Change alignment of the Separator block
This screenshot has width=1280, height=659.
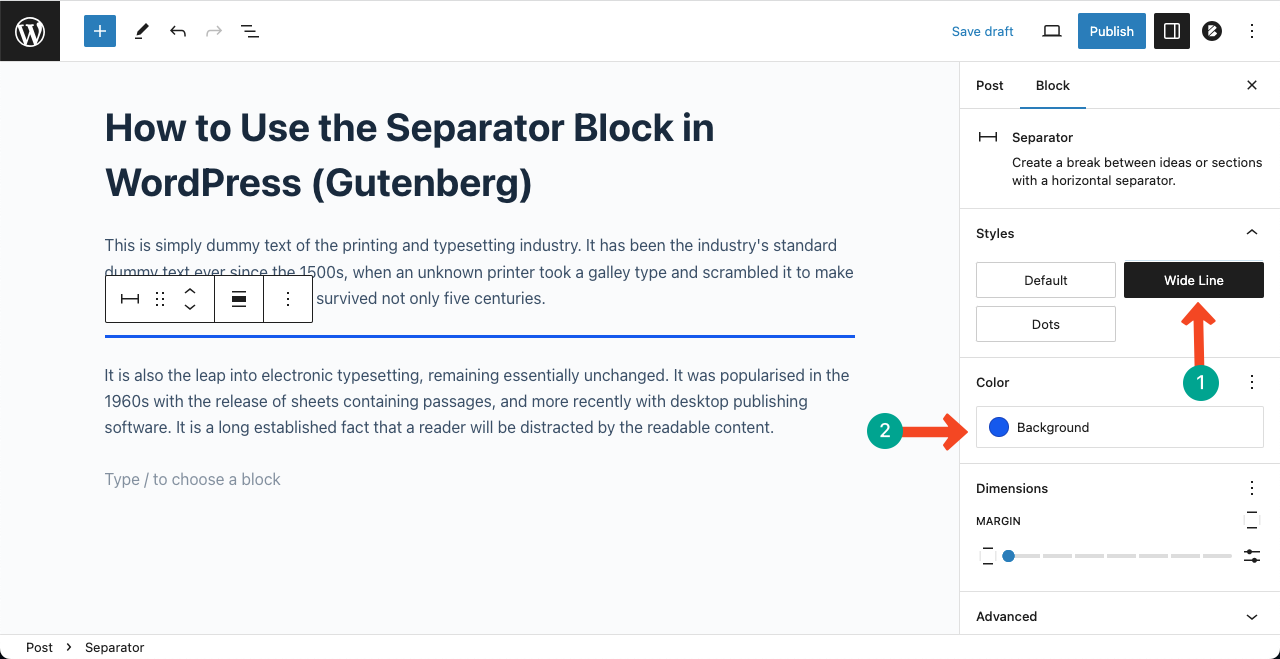click(238, 298)
